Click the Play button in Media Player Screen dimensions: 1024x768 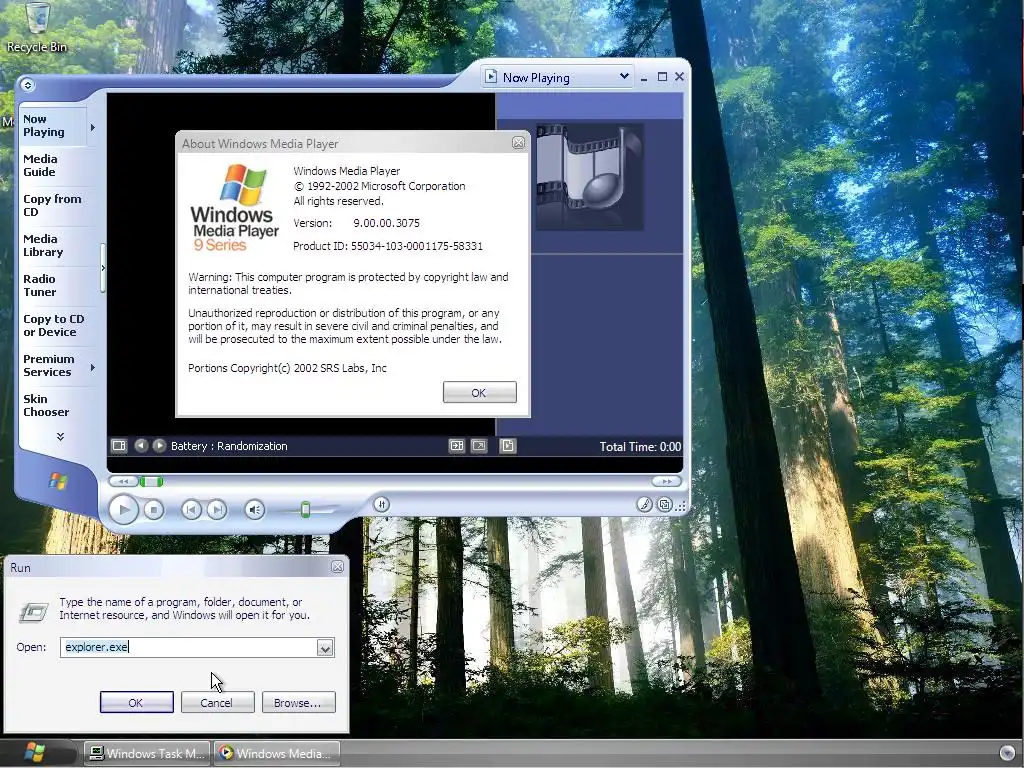pyautogui.click(x=123, y=509)
